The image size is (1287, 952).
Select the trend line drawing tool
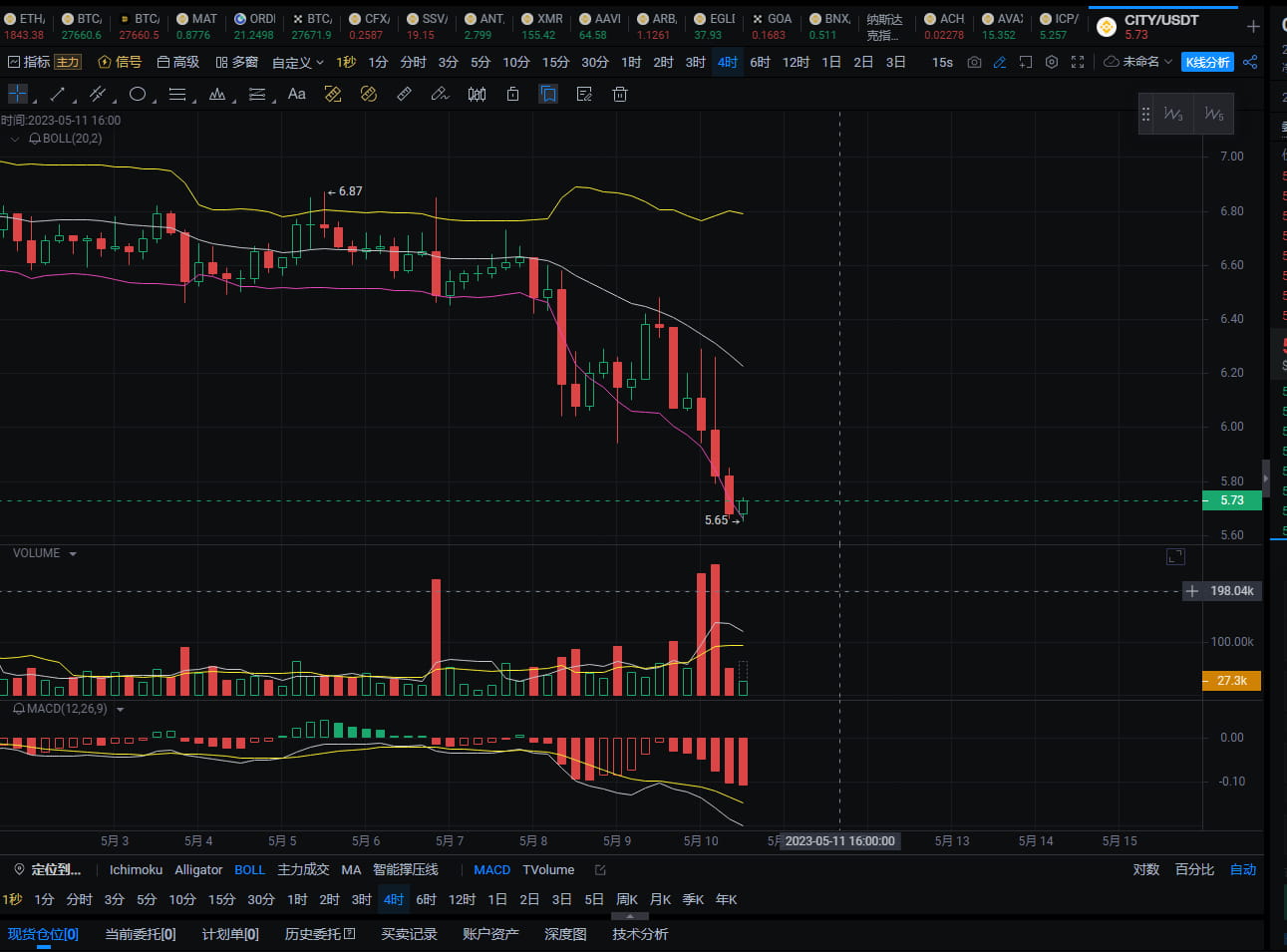coord(58,94)
